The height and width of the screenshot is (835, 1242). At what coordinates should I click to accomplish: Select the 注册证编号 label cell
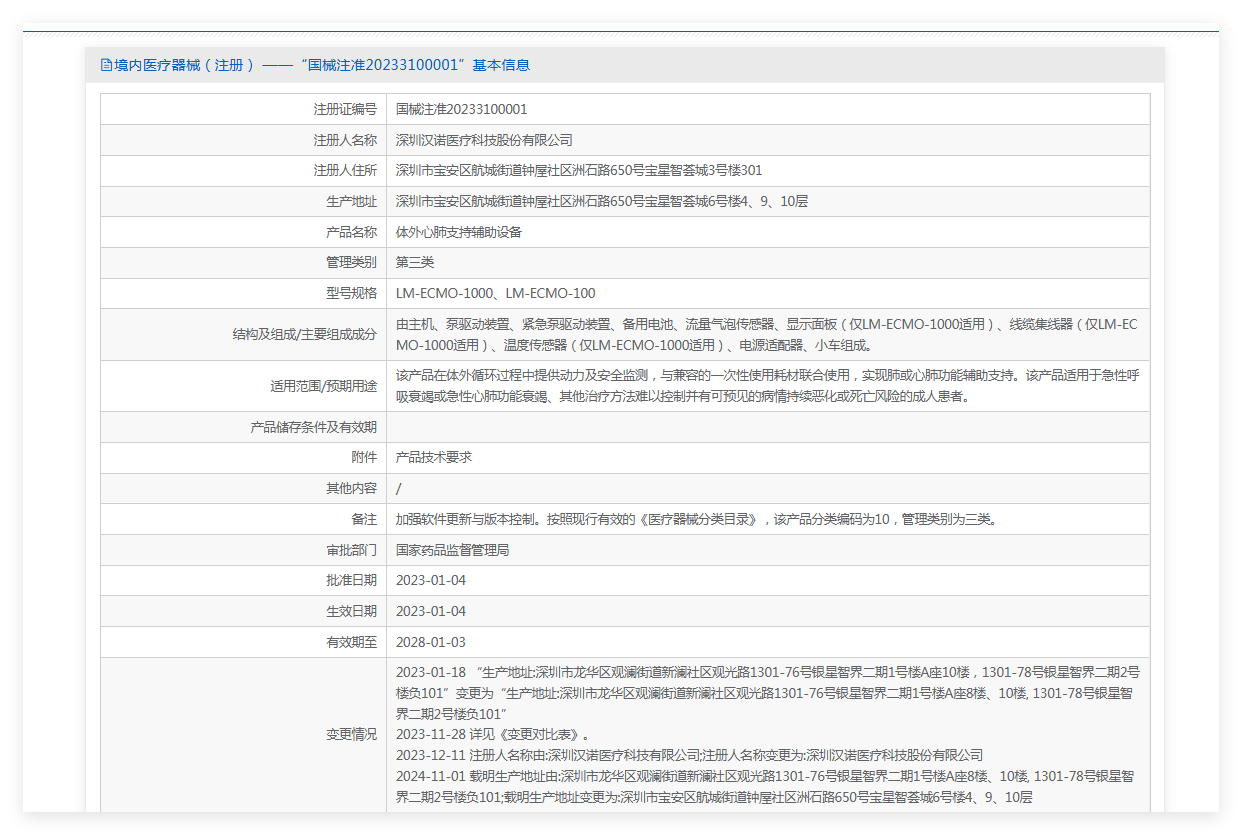pyautogui.click(x=243, y=109)
